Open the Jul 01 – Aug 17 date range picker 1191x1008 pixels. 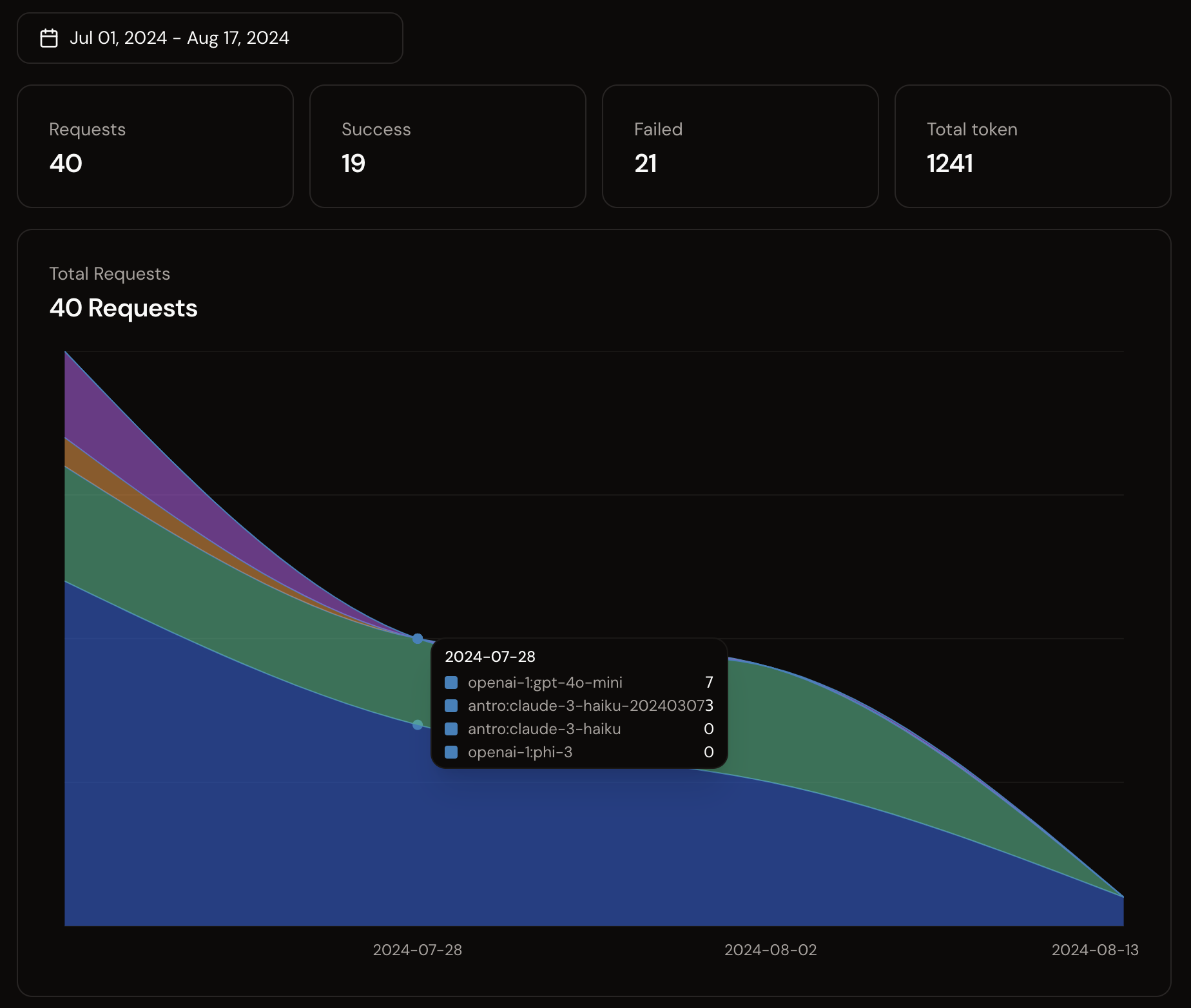click(x=209, y=38)
